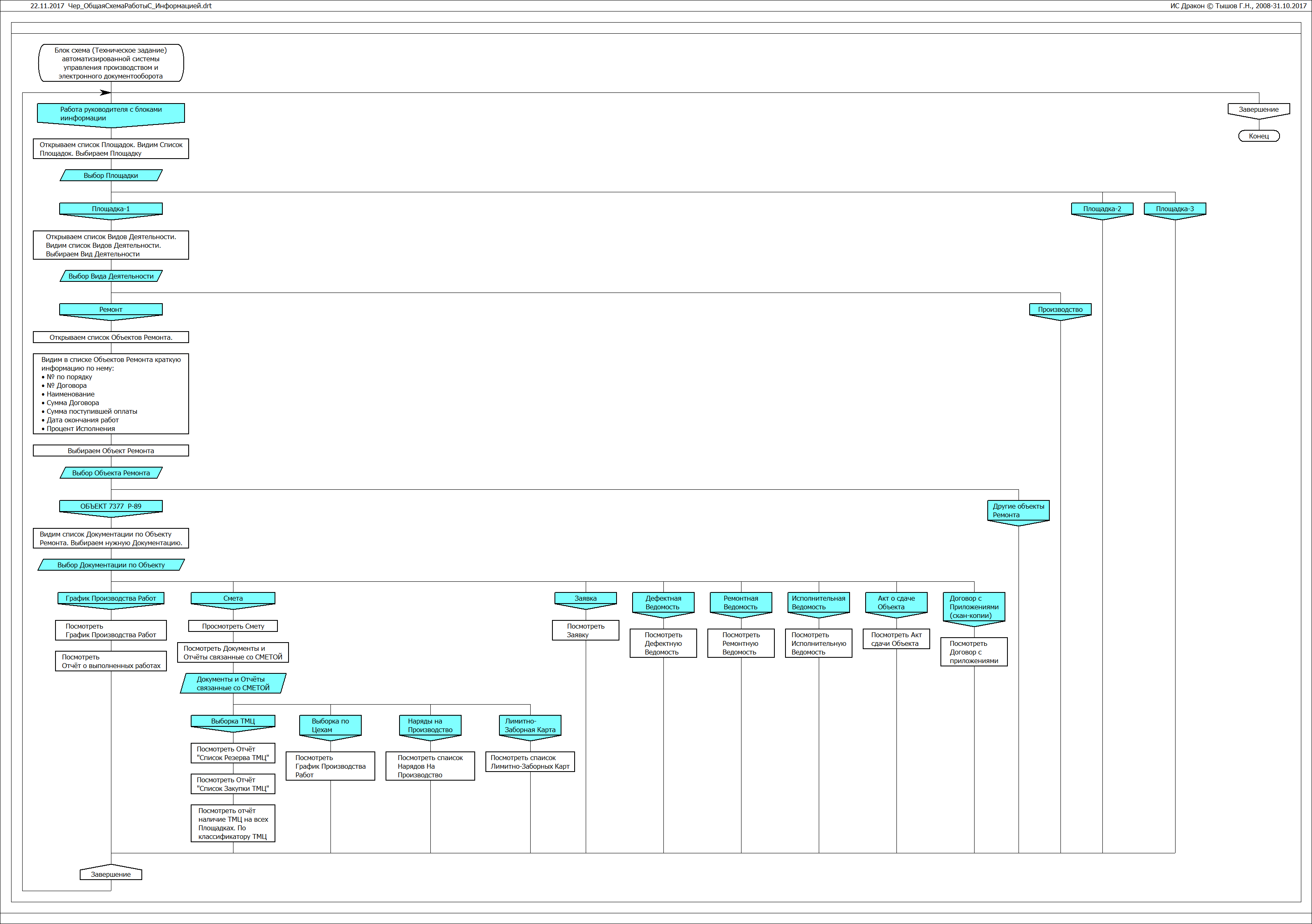1312x924 pixels.
Task: Click 'Просмотреть Смету' action block
Action: [233, 627]
